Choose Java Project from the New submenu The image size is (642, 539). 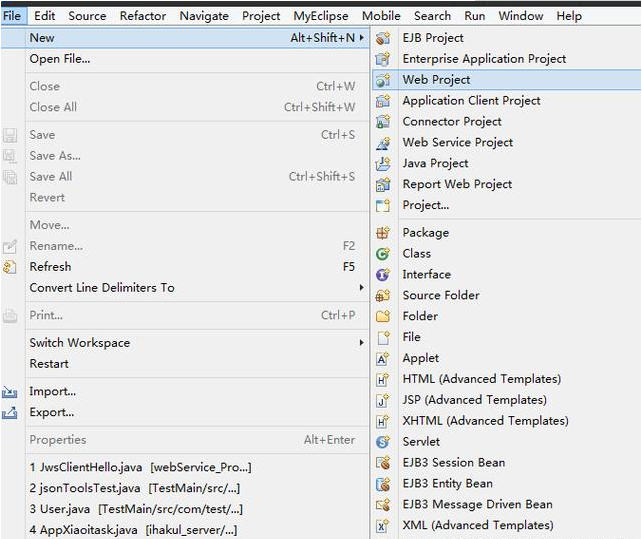(435, 163)
